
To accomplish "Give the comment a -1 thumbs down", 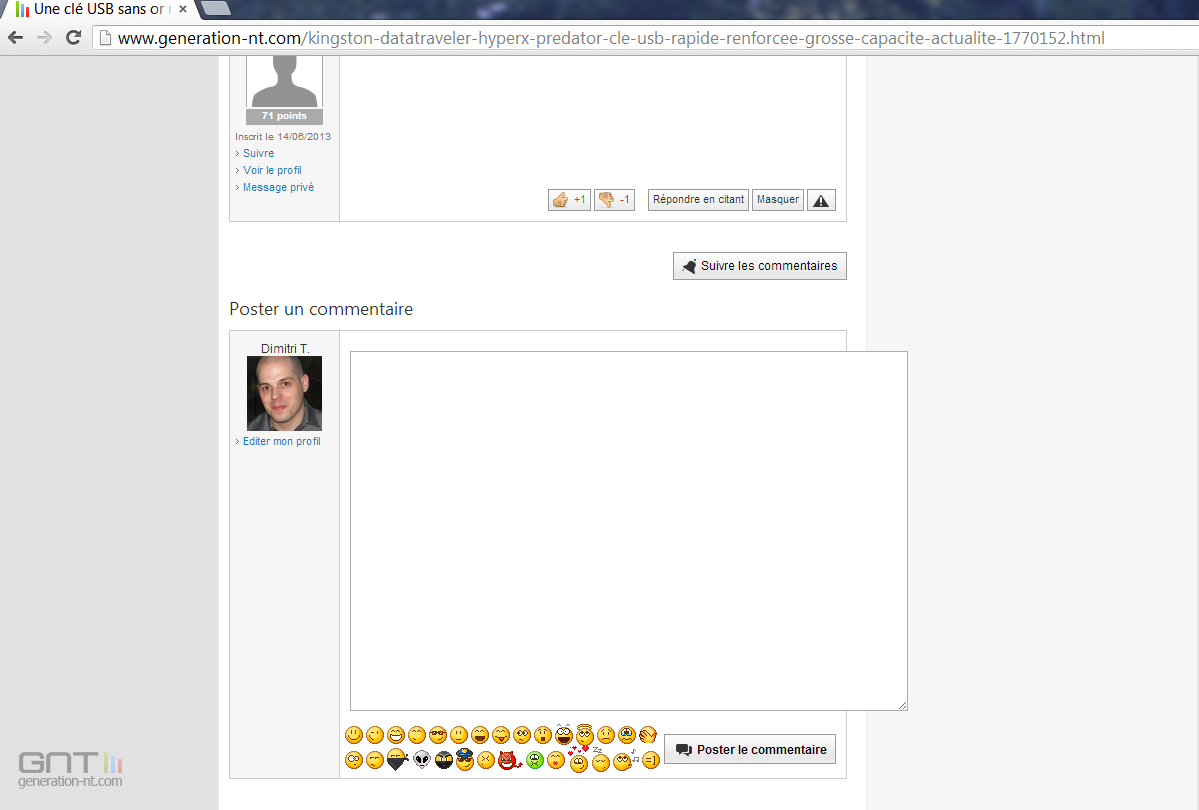I will (614, 200).
